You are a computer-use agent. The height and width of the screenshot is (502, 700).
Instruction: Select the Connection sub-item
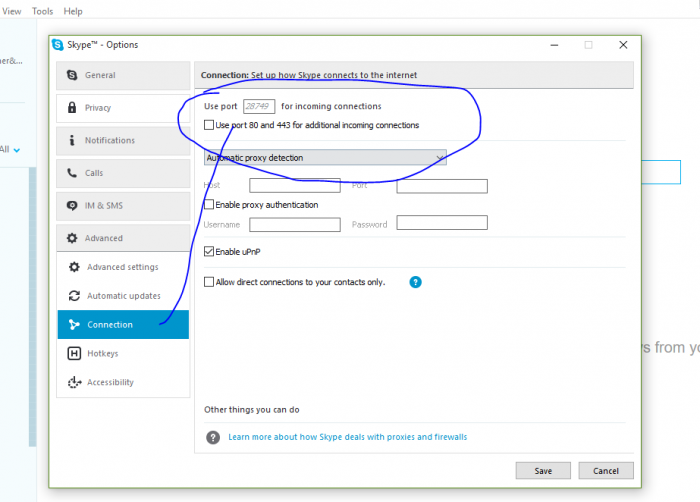(x=123, y=325)
